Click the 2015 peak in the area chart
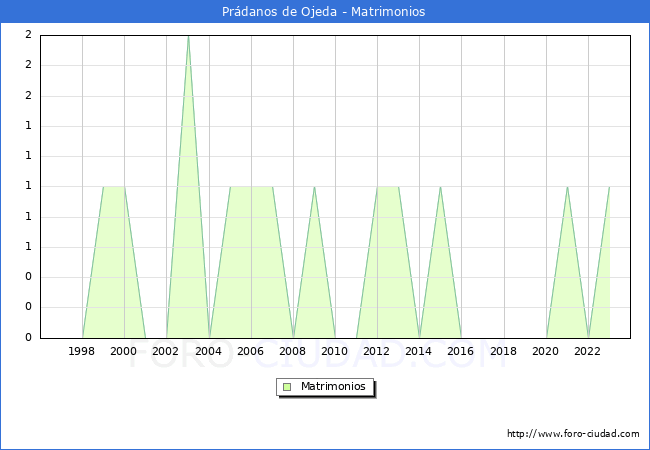The width and height of the screenshot is (650, 450). pos(440,187)
